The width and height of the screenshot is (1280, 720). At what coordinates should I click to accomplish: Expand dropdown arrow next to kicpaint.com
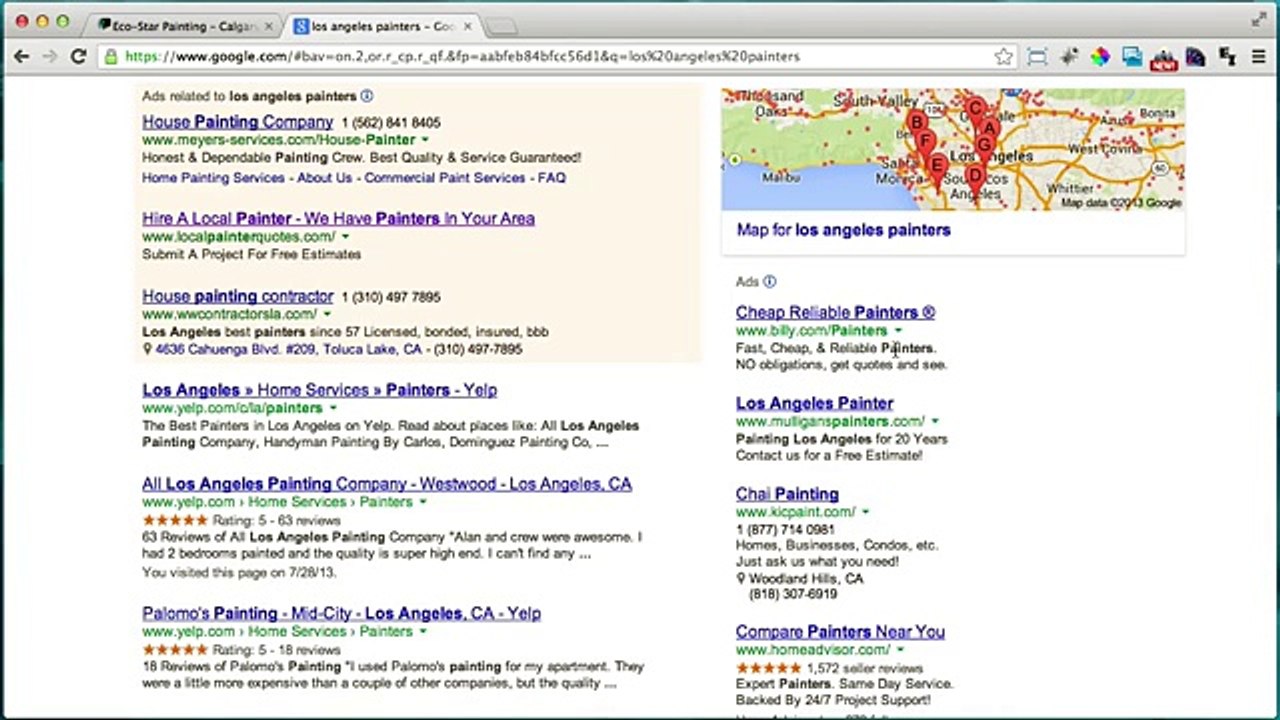[x=865, y=512]
